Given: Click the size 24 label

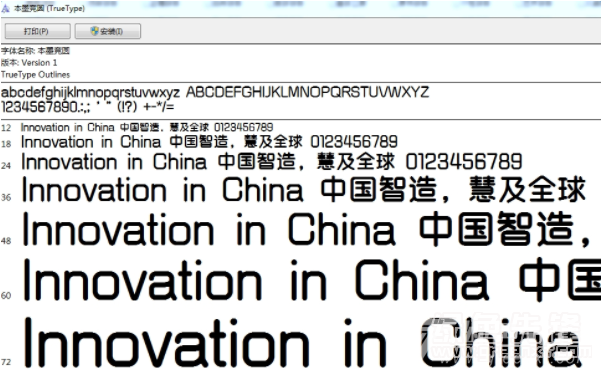Looking at the screenshot, I should pos(6,165).
